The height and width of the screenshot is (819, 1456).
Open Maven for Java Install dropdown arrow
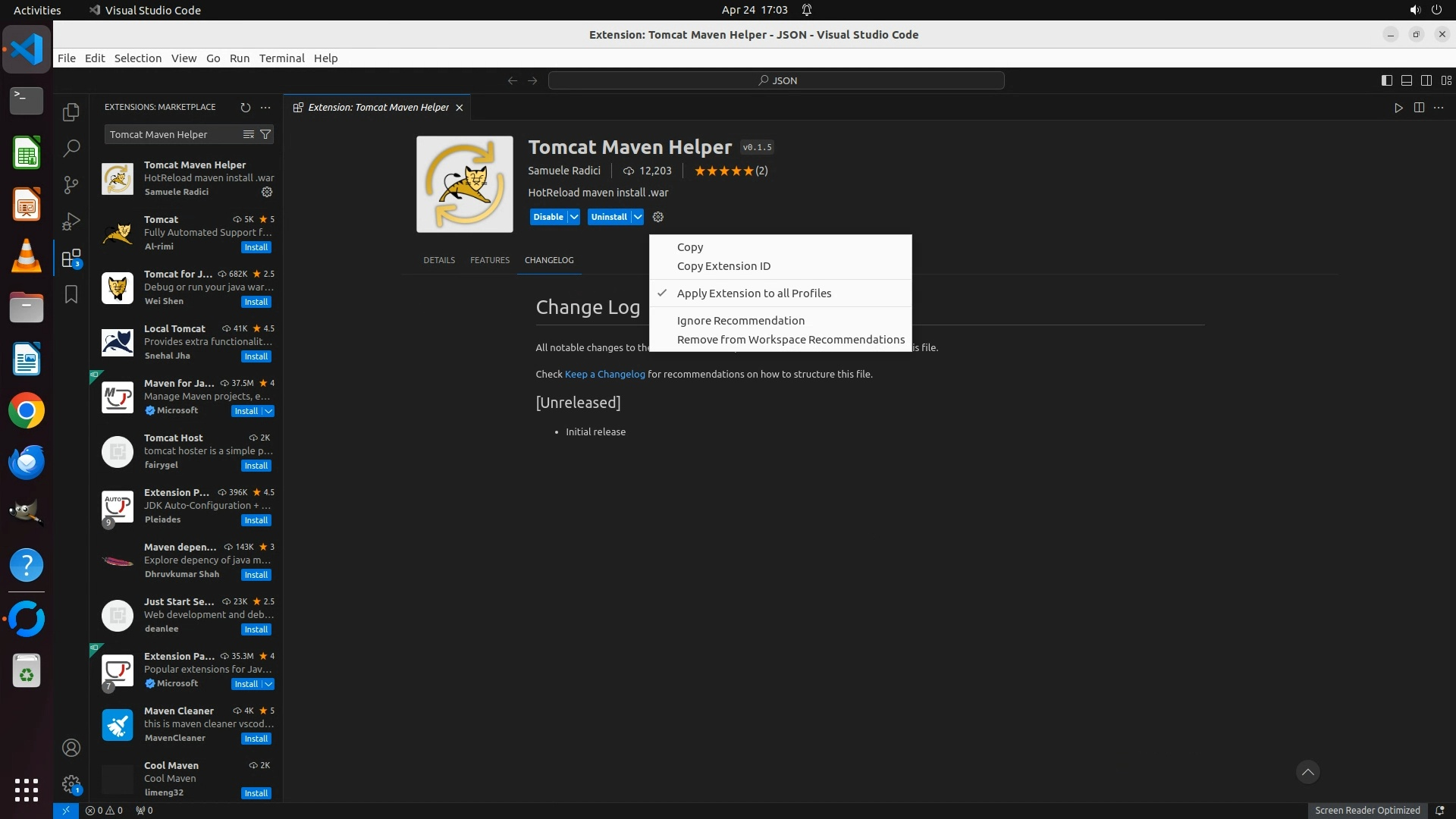coord(268,411)
